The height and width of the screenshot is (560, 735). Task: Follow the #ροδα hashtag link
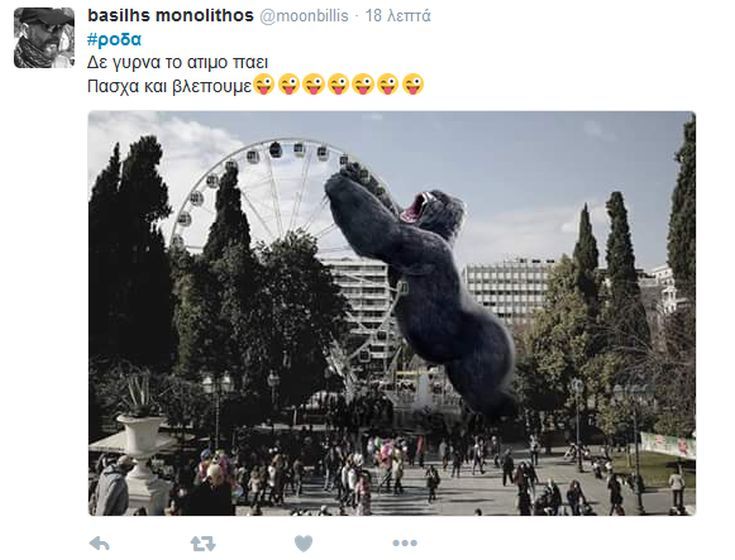point(114,40)
